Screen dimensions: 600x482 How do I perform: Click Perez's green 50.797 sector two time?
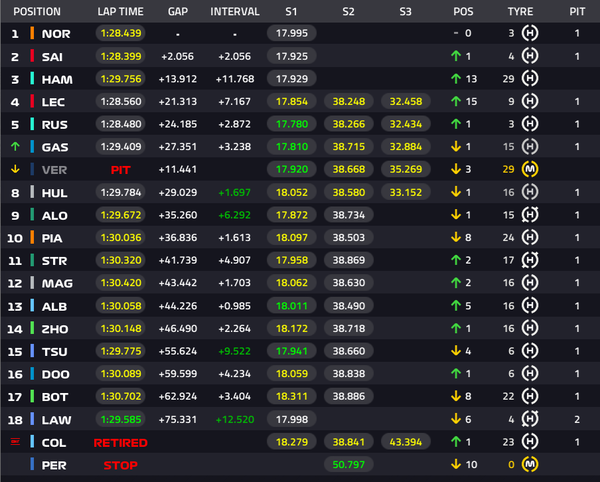pos(348,464)
